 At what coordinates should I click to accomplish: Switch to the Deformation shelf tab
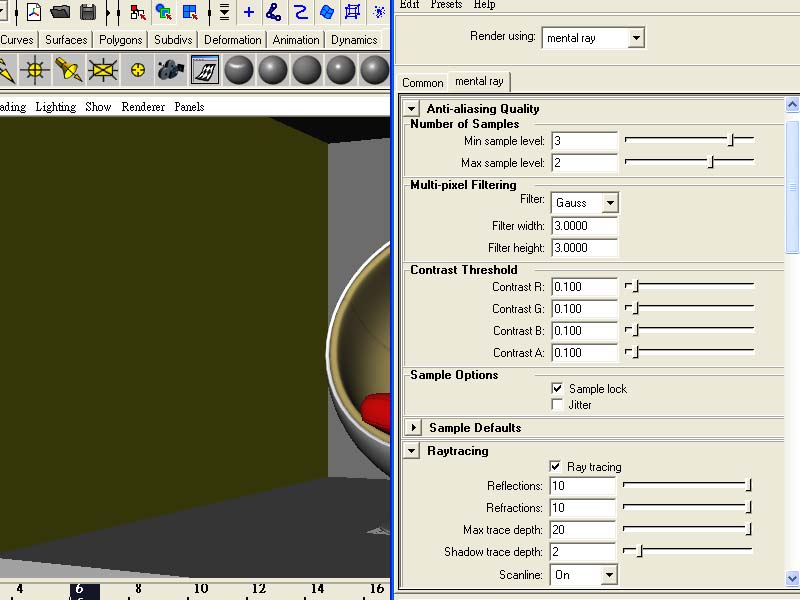[x=232, y=40]
